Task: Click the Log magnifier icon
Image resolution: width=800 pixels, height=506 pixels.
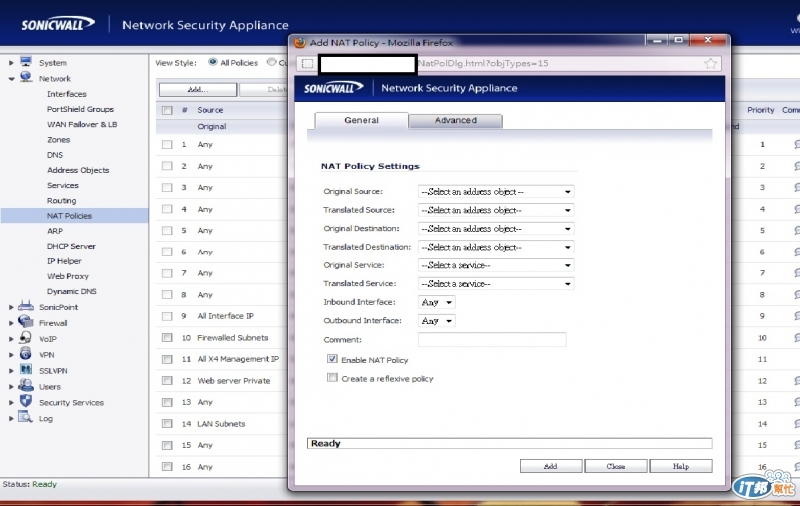Action: (x=26, y=417)
